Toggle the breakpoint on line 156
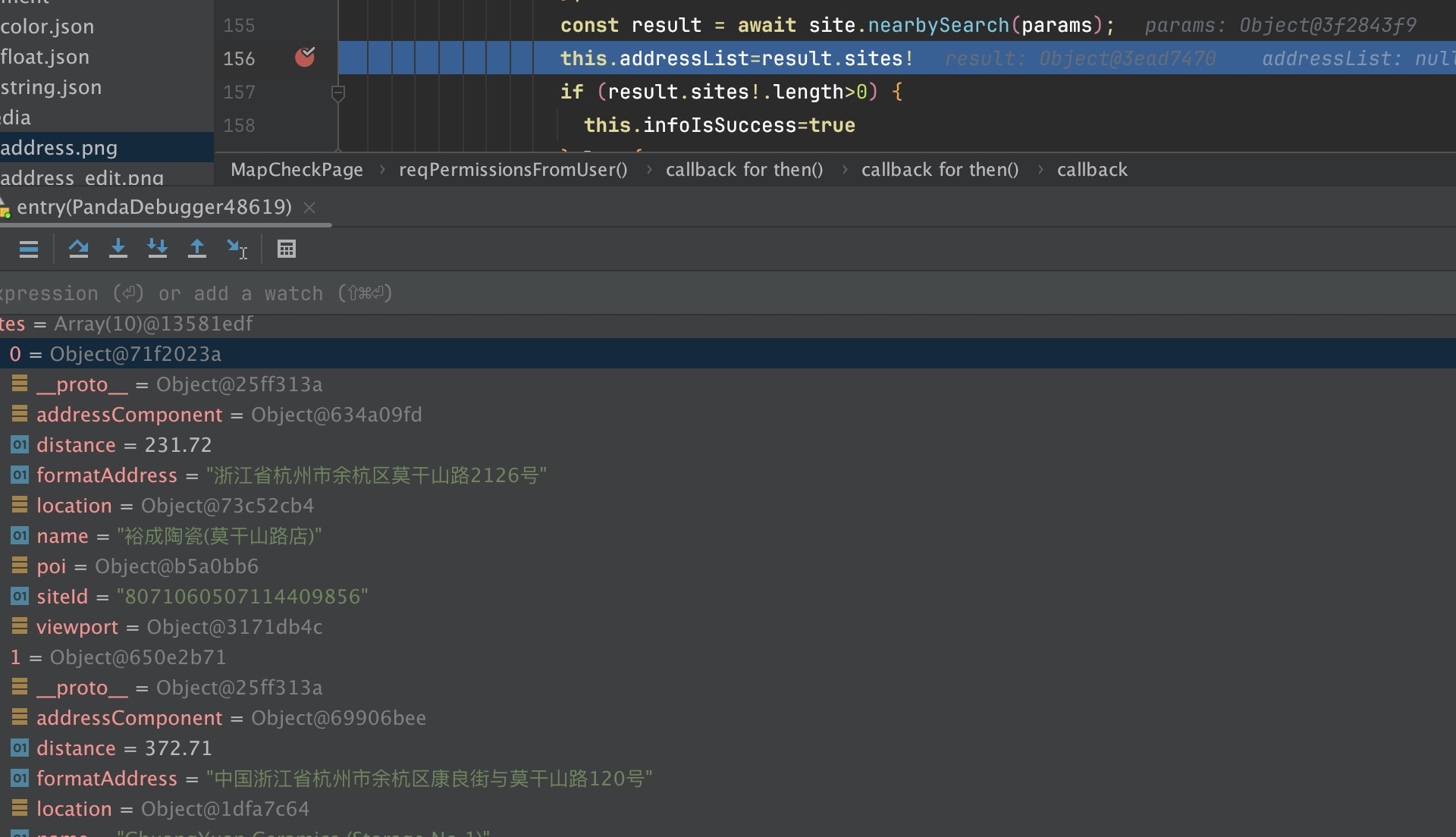This screenshot has width=1456, height=837. click(x=305, y=58)
